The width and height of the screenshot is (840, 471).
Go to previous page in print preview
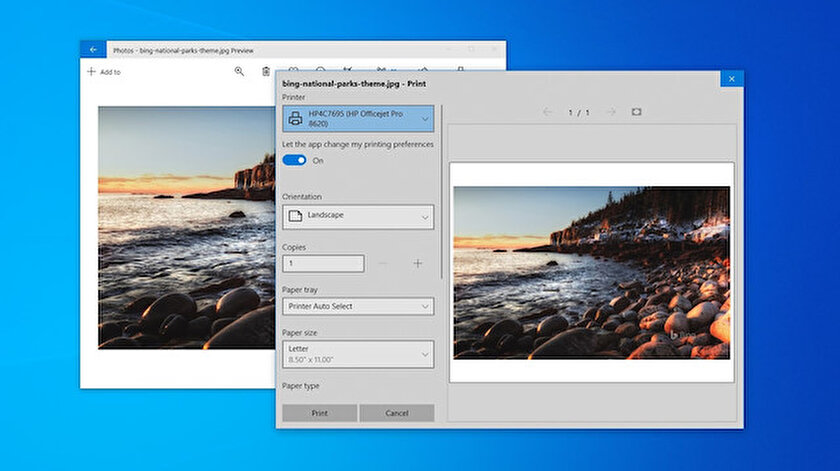click(547, 112)
